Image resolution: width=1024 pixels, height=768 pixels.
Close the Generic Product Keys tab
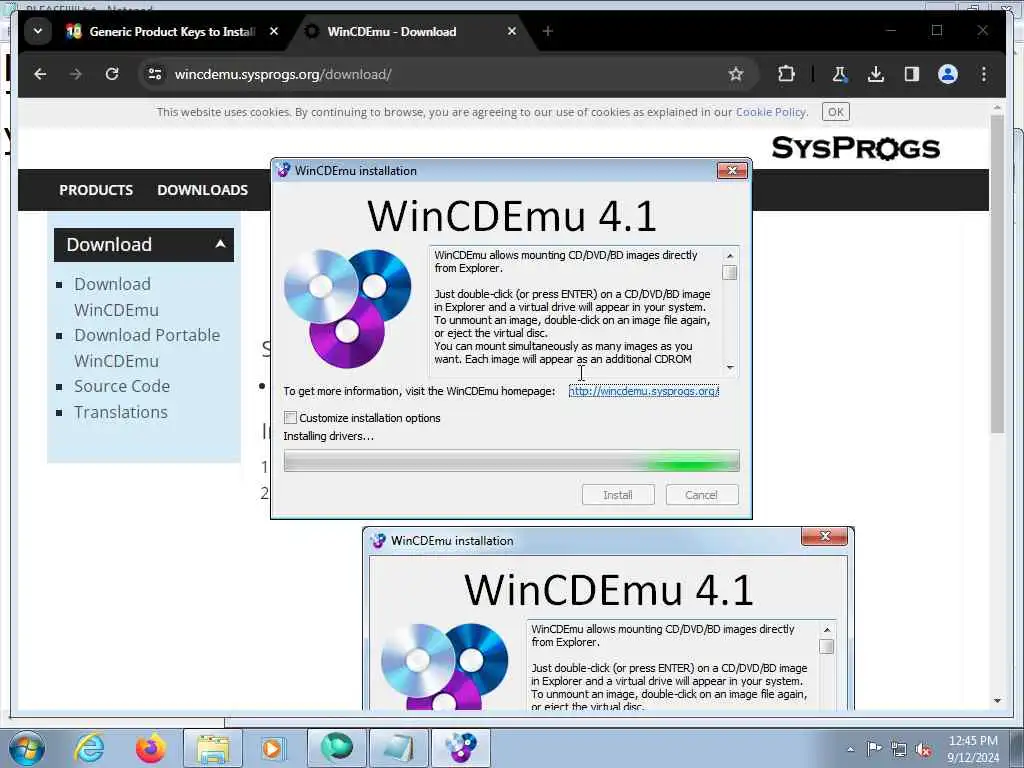coord(274,31)
